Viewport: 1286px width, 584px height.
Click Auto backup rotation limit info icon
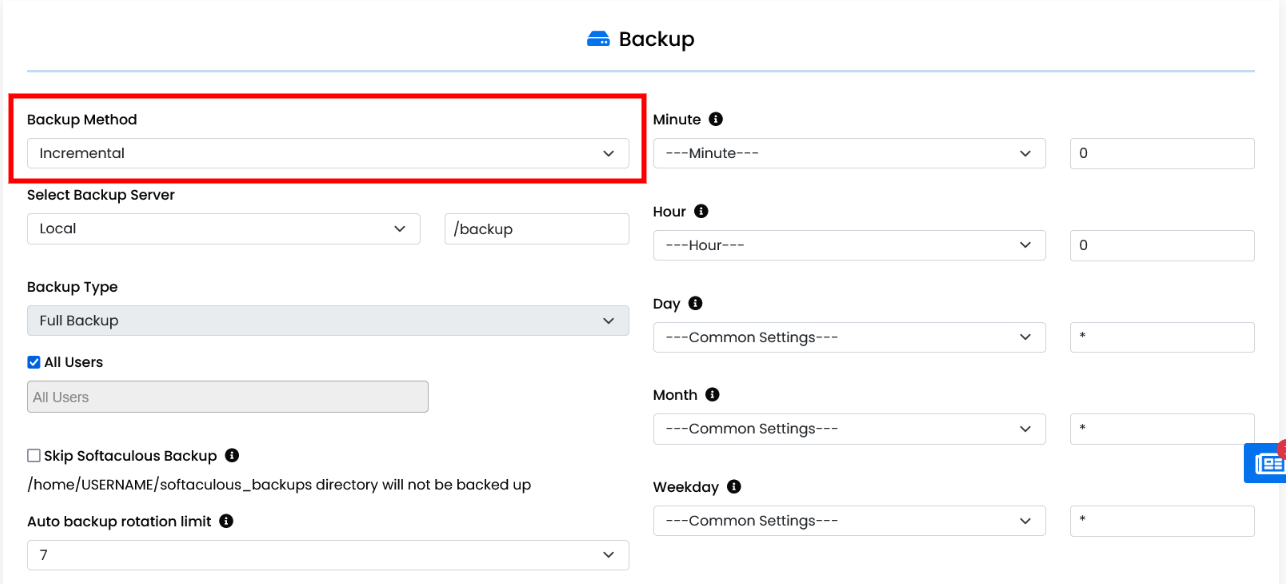pyautogui.click(x=226, y=521)
